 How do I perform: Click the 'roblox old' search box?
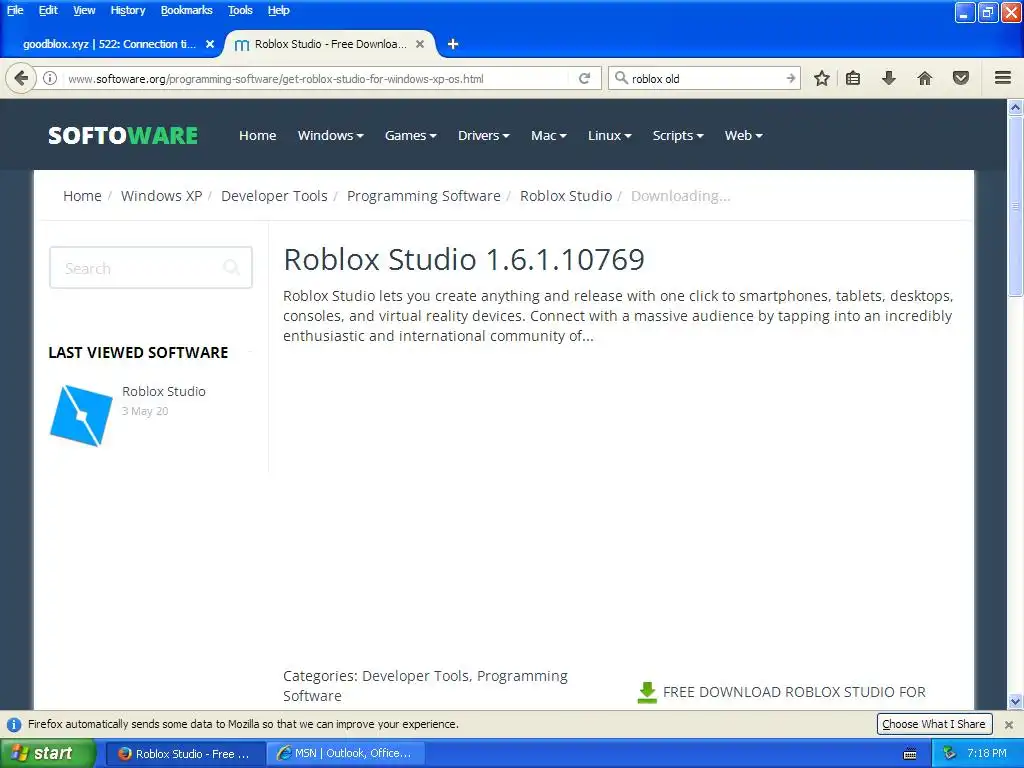pos(705,78)
